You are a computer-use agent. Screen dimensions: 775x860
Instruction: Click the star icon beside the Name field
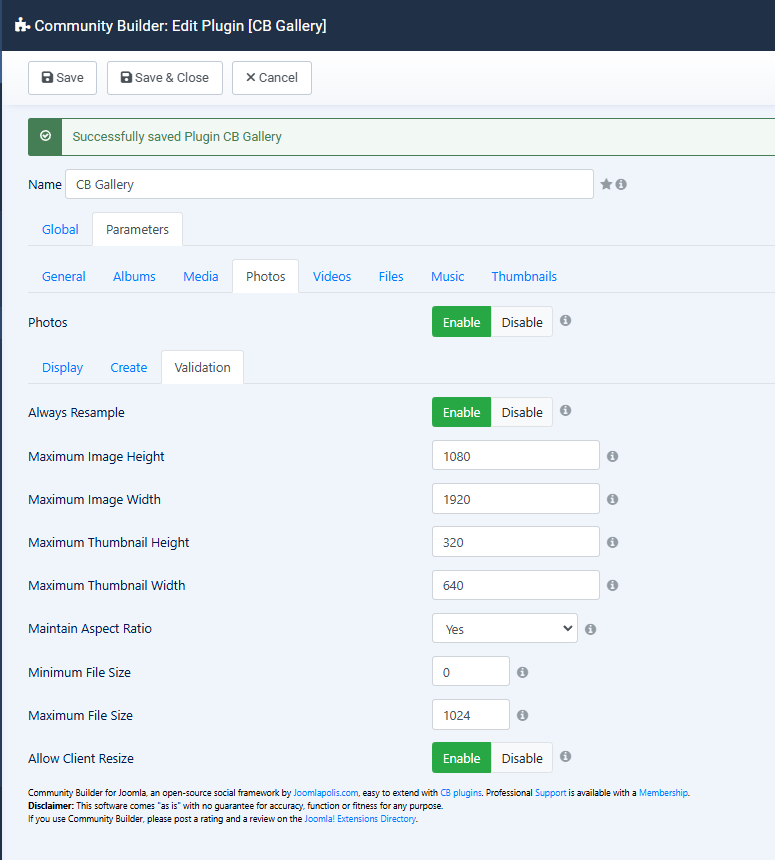click(x=606, y=184)
